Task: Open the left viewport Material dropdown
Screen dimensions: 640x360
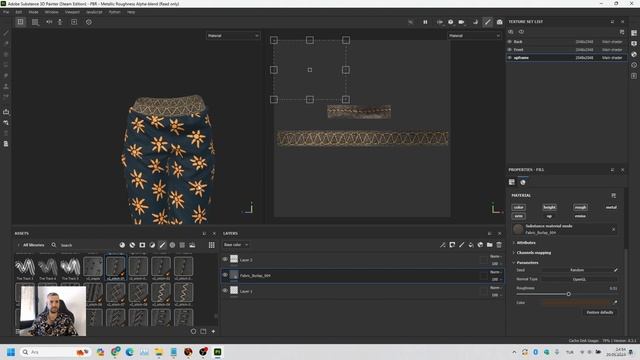Action: (233, 36)
